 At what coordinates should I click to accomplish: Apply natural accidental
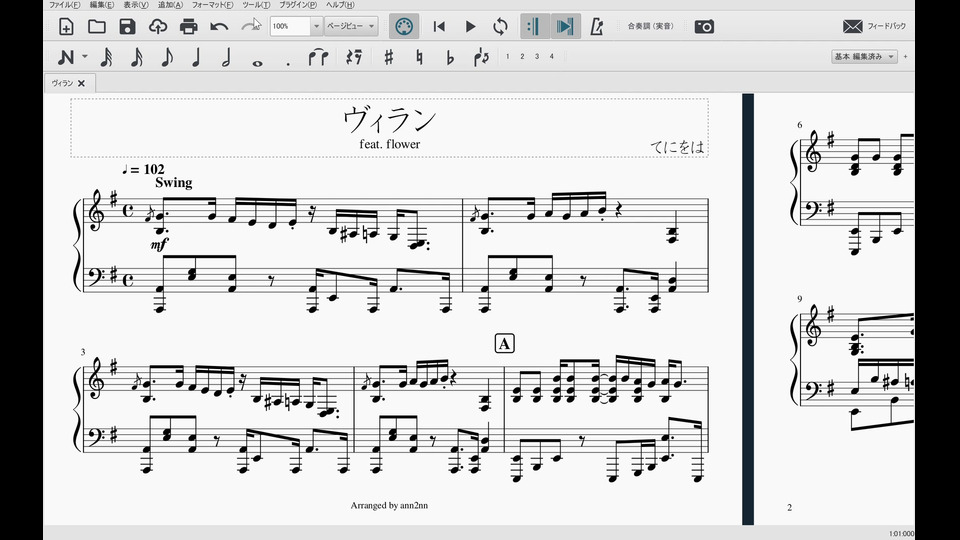point(419,57)
